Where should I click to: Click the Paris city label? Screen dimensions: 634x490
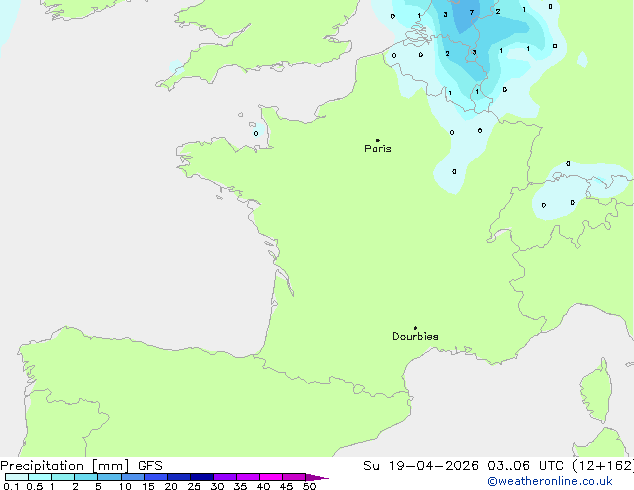pyautogui.click(x=378, y=149)
